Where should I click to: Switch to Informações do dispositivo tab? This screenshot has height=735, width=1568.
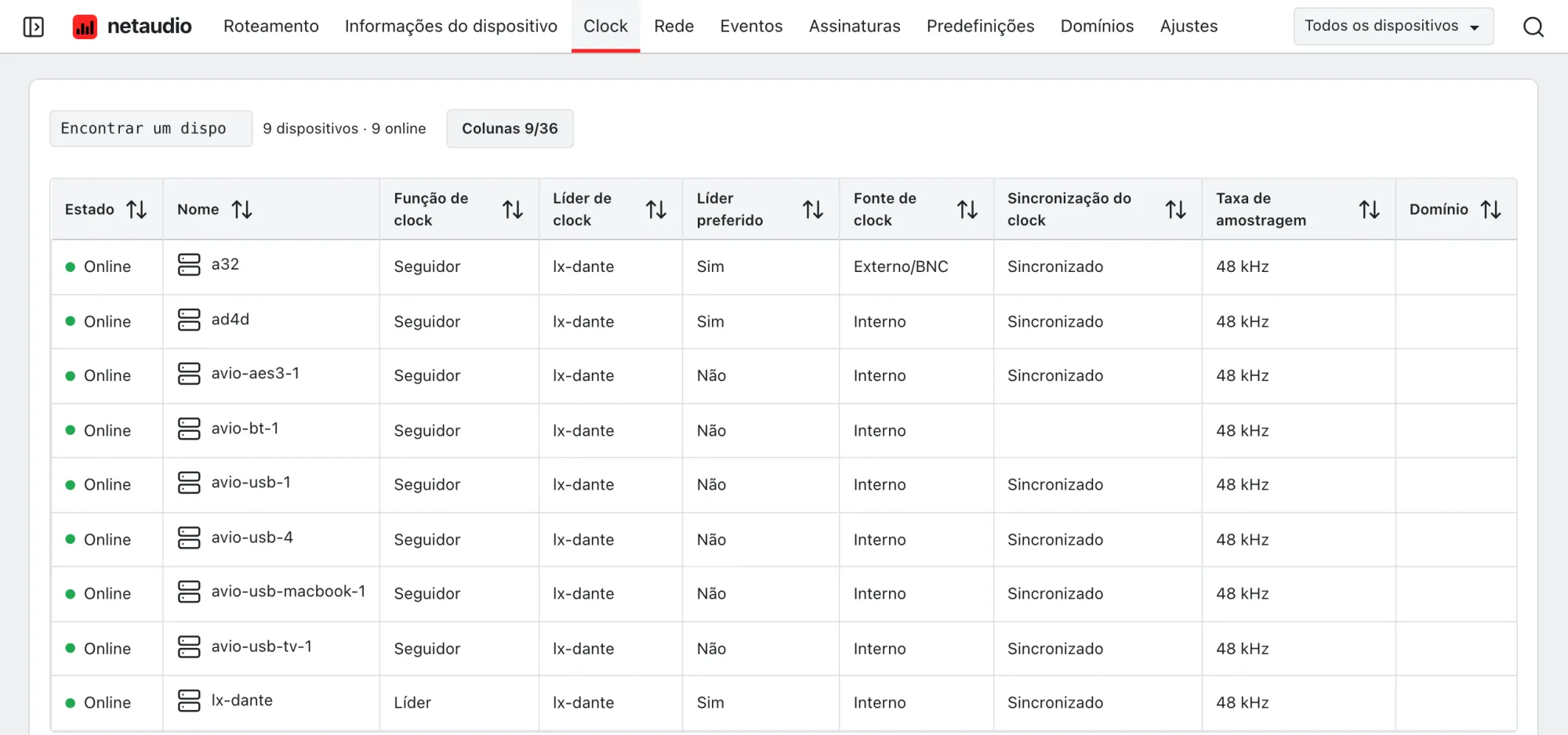[451, 26]
